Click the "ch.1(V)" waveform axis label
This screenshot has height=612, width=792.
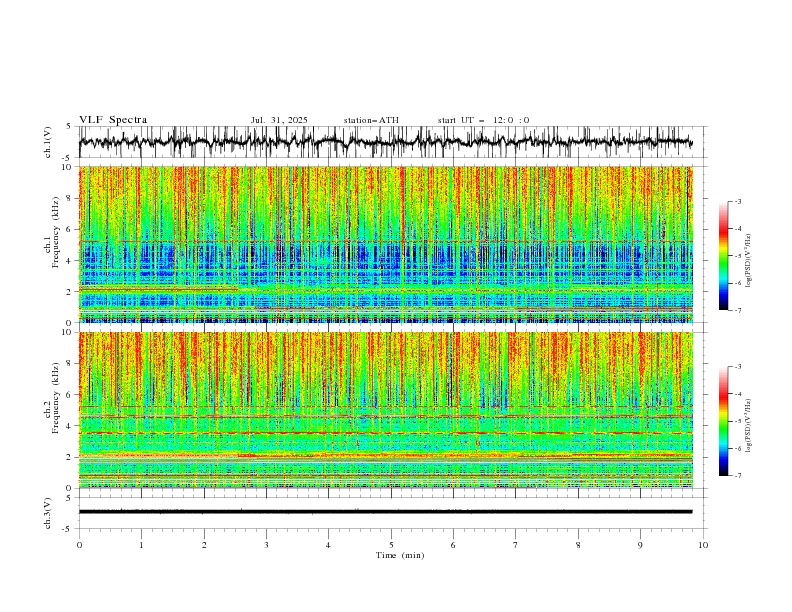pos(48,142)
